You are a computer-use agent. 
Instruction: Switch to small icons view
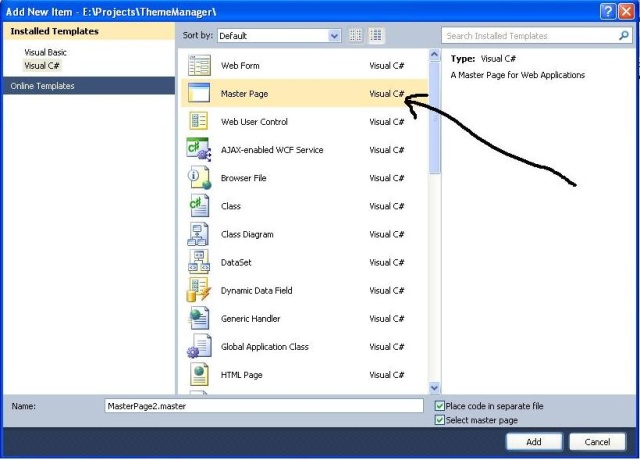click(356, 36)
